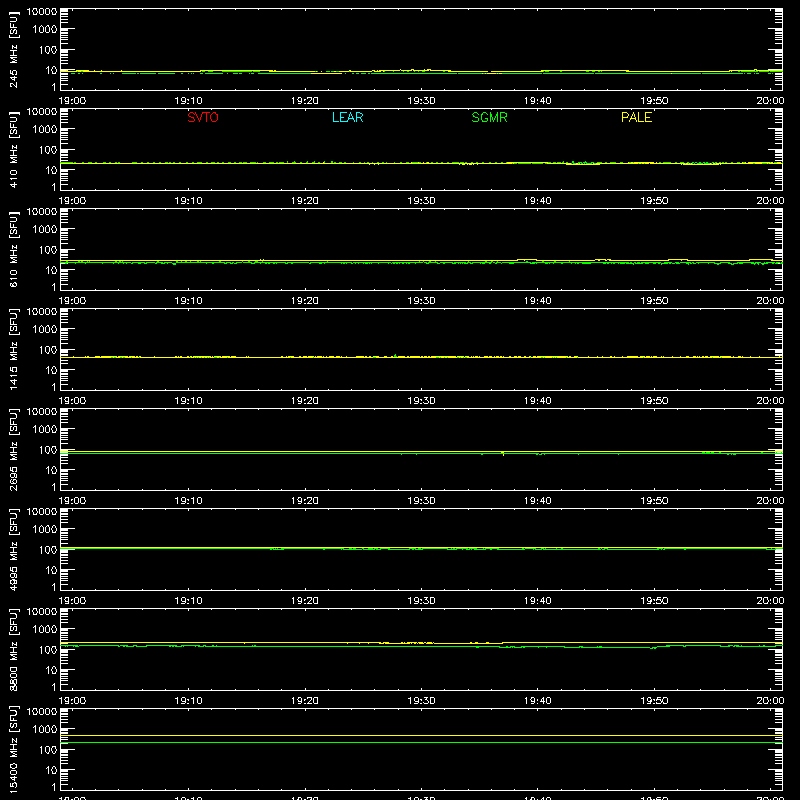Screen dimensions: 800x800
Task: Click the 19:20 time label under 4995 MHz panel
Action: click(x=305, y=601)
